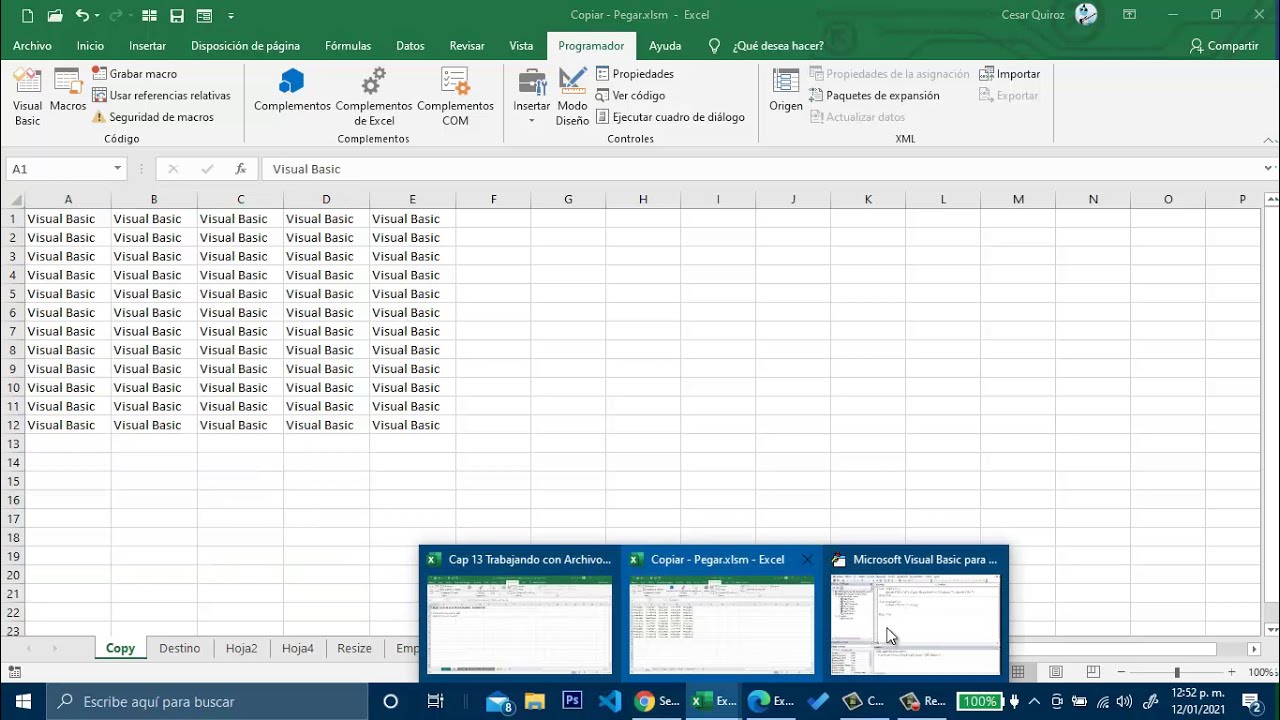Open the Windows Start menu
This screenshot has width=1280, height=720.
tap(23, 701)
